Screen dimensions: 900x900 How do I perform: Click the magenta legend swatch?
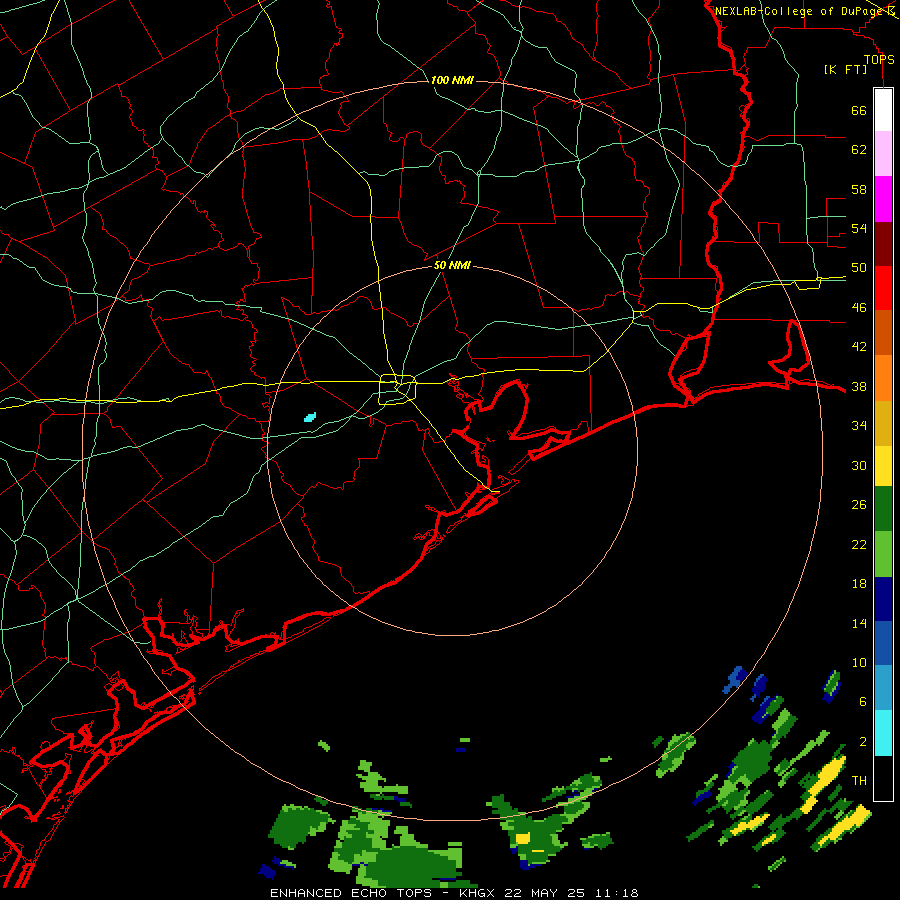883,199
